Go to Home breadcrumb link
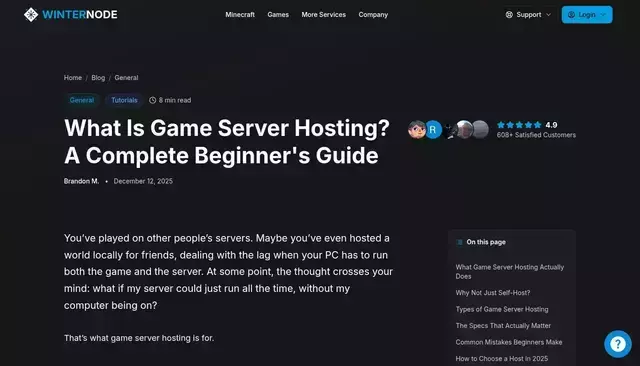This screenshot has height=366, width=640. click(73, 78)
